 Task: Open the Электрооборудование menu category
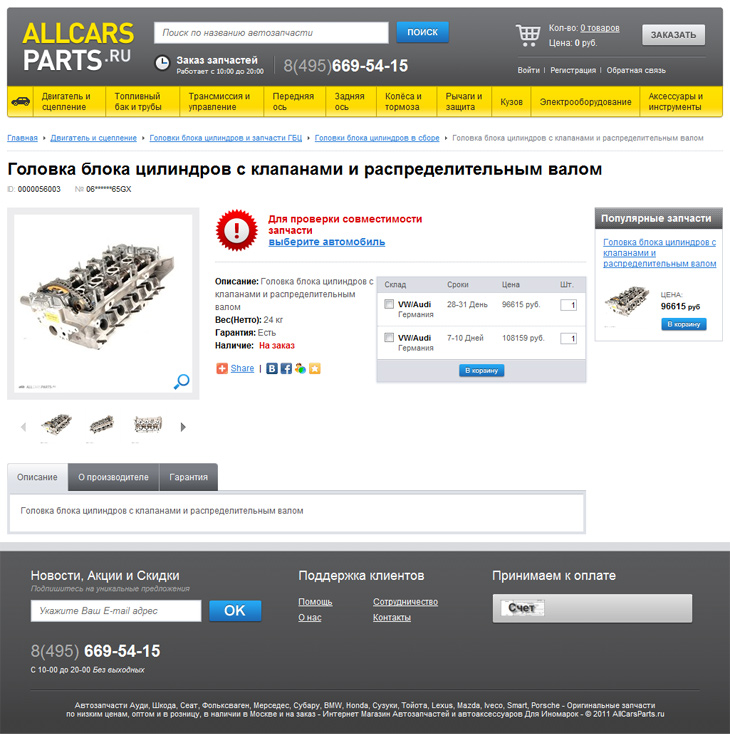585,101
